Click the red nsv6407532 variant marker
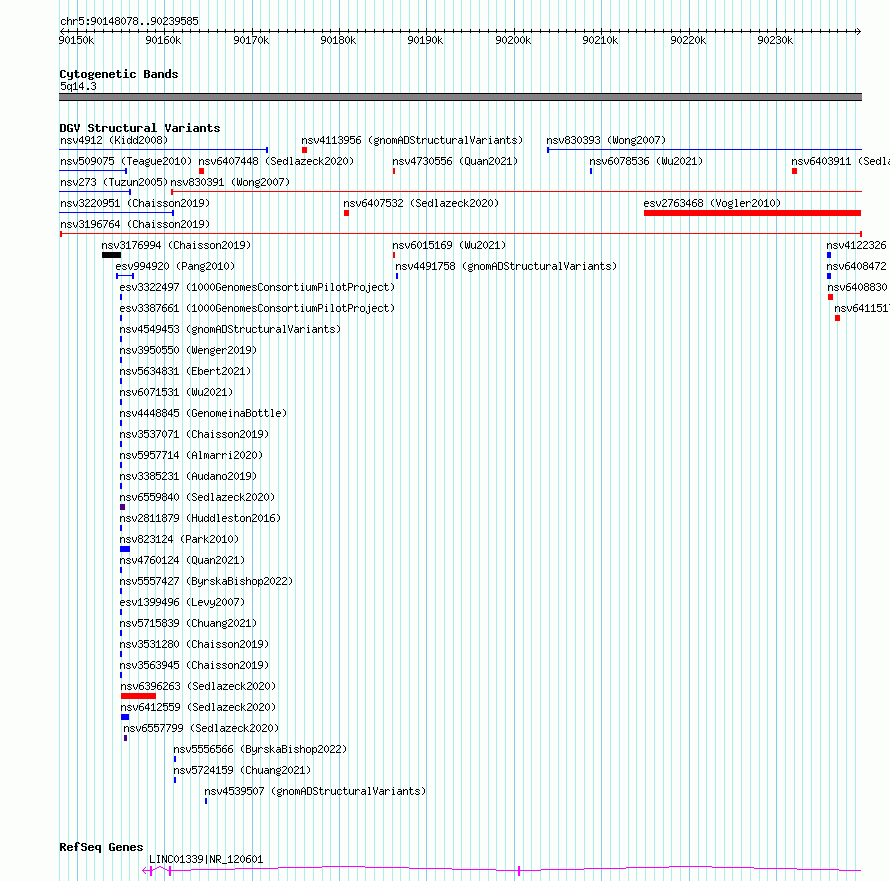The height and width of the screenshot is (881, 890). click(x=346, y=213)
